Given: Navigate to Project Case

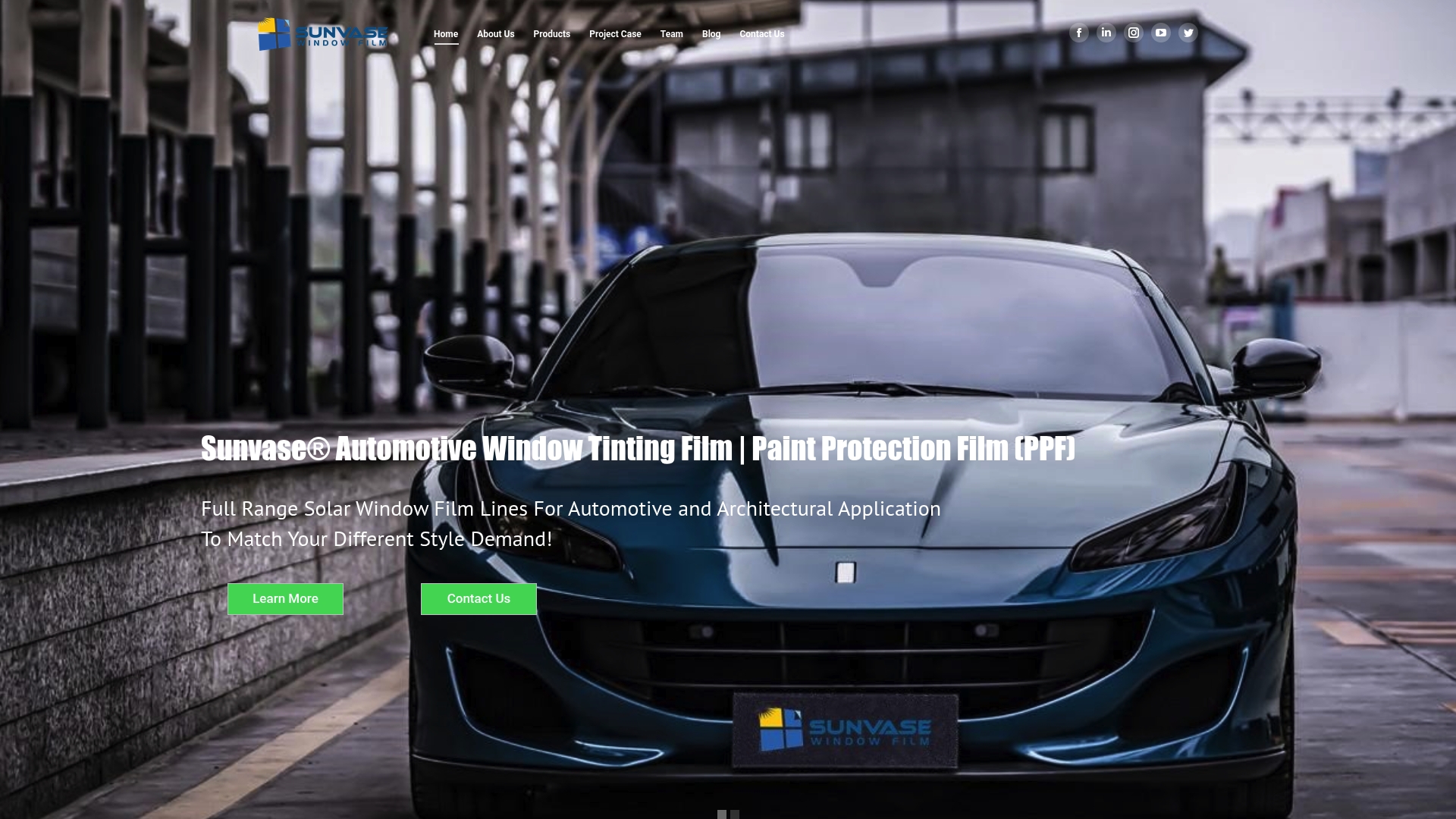Looking at the screenshot, I should click(615, 34).
